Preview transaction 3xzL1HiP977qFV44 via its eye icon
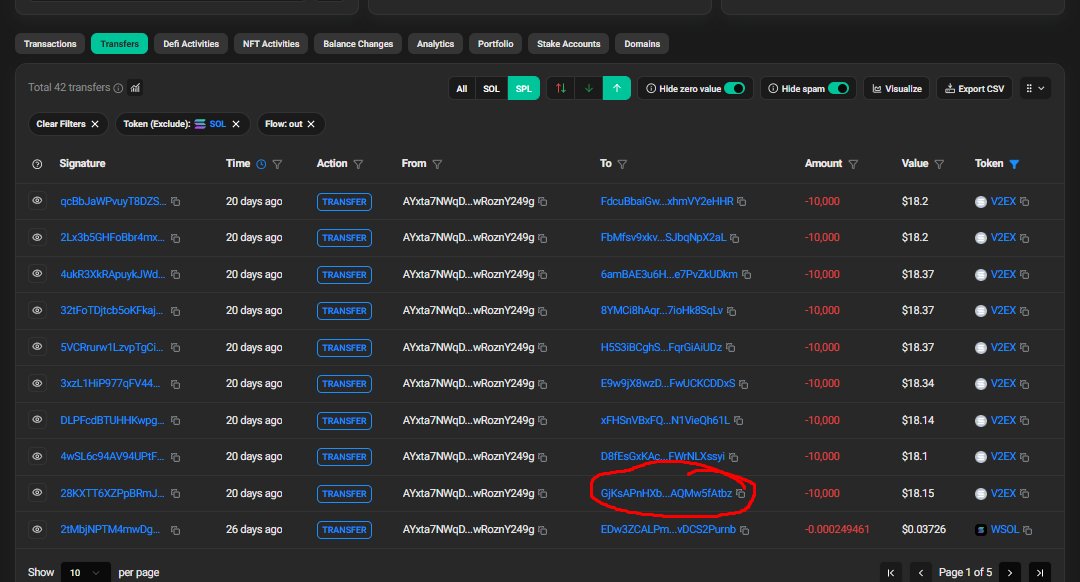 click(x=37, y=383)
